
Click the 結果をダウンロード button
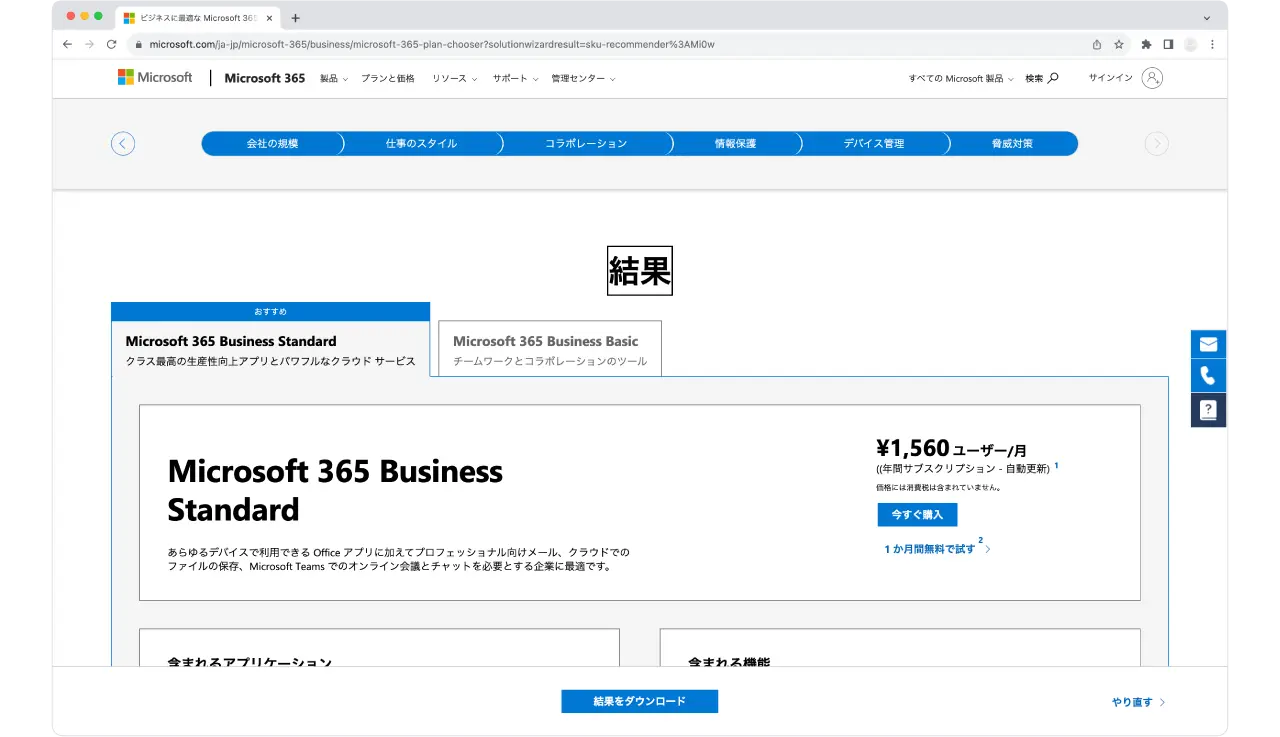pyautogui.click(x=640, y=701)
